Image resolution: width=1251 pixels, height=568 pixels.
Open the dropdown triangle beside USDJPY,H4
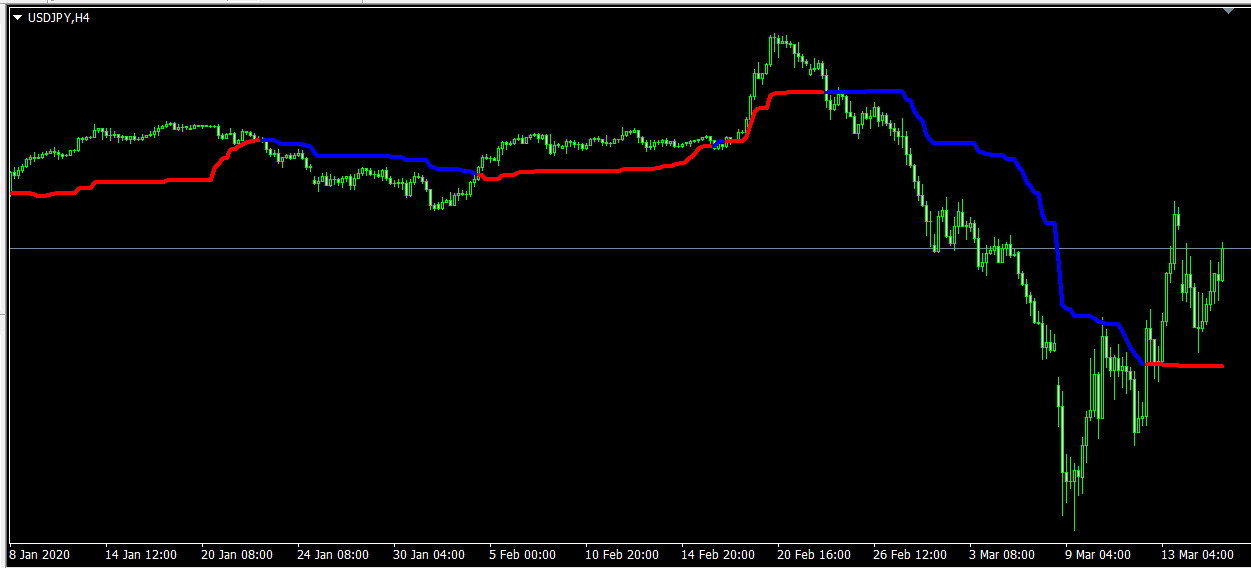coord(17,17)
